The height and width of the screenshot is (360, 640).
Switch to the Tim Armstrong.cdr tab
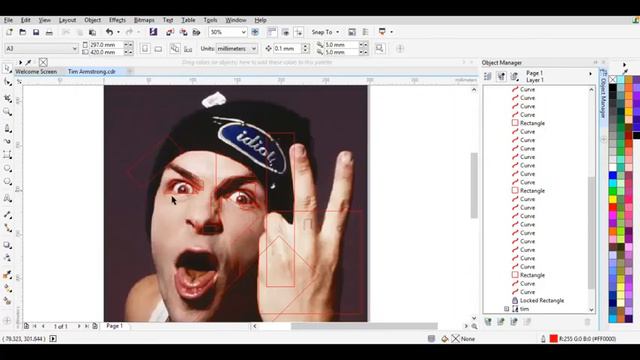91,71
